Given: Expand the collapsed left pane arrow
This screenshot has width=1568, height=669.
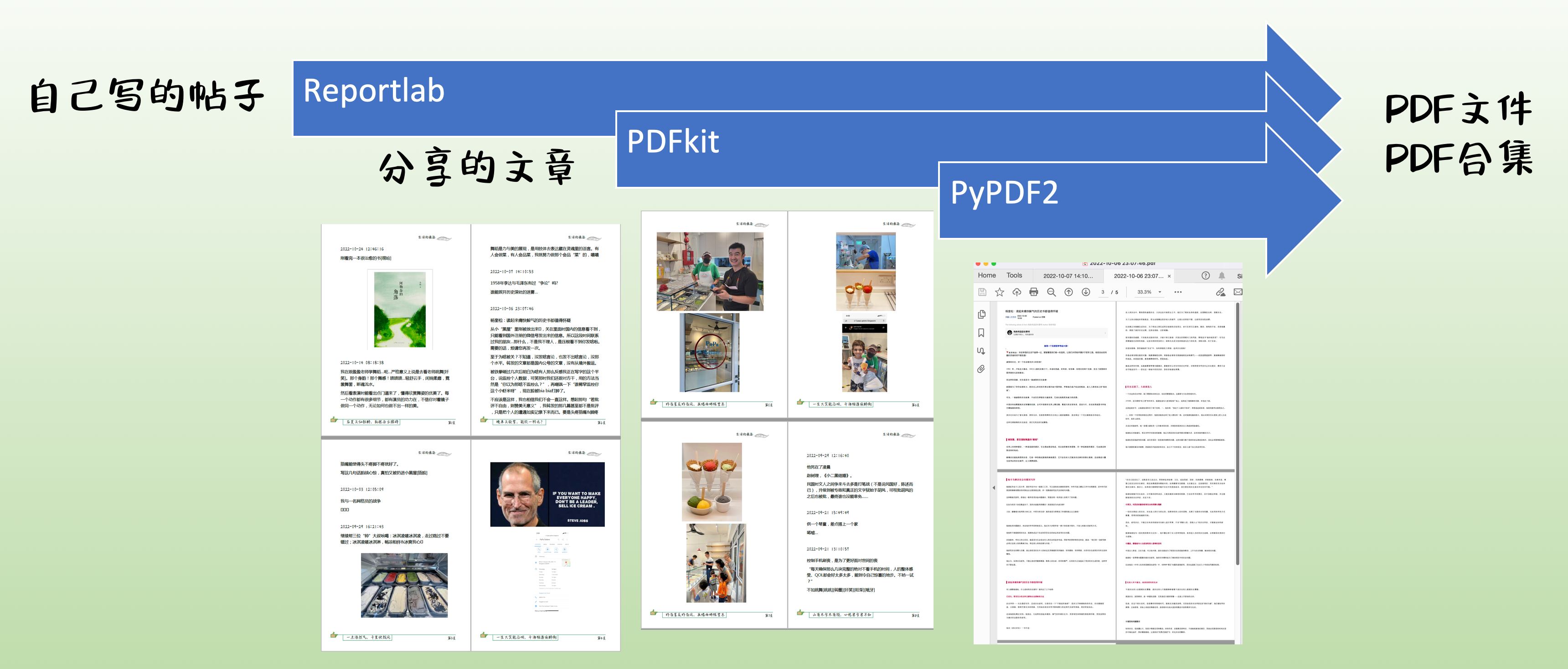Looking at the screenshot, I should click(x=993, y=488).
